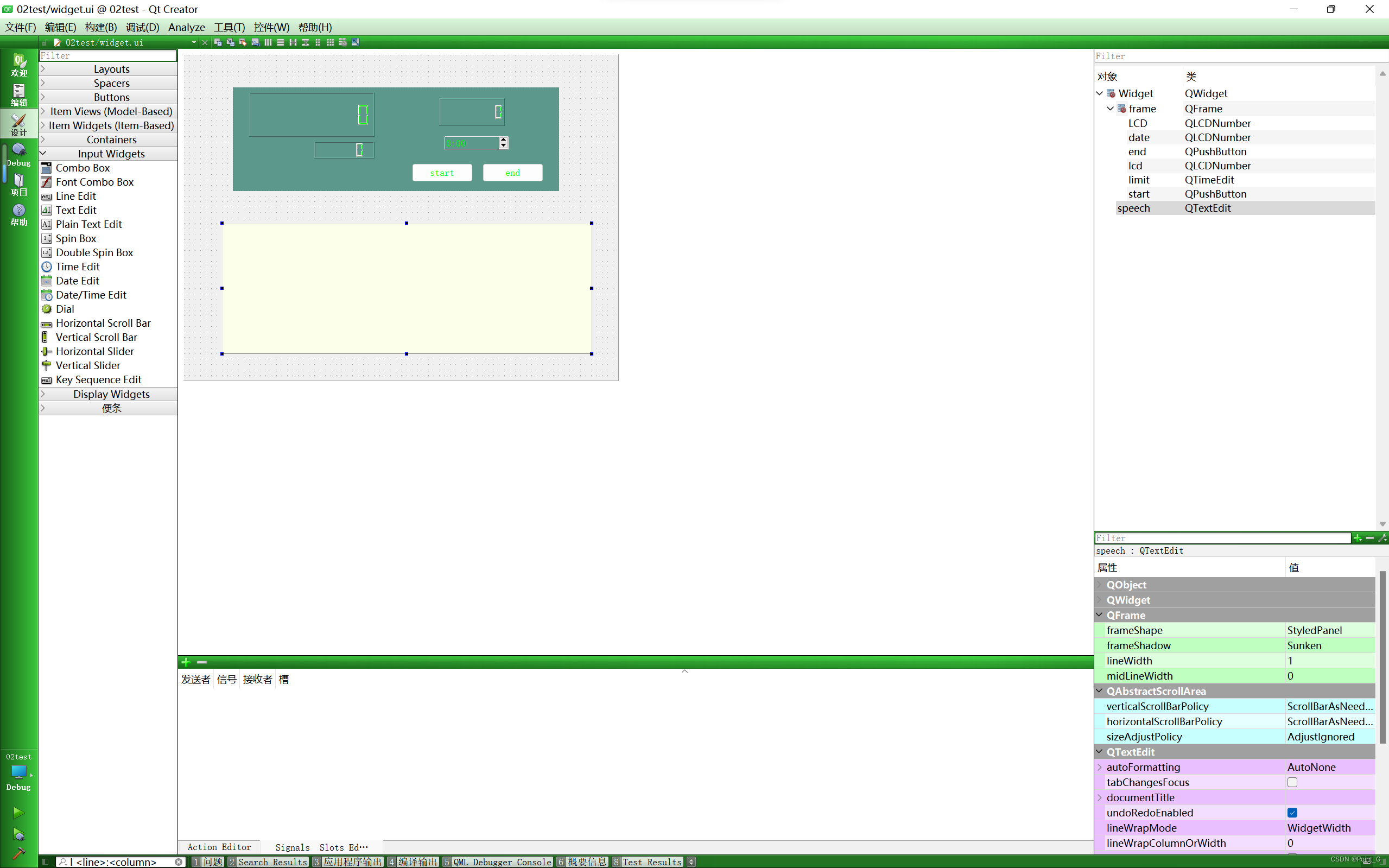Toggle the left sidebar via status bar icon
The width and height of the screenshot is (1389, 868).
(46, 861)
